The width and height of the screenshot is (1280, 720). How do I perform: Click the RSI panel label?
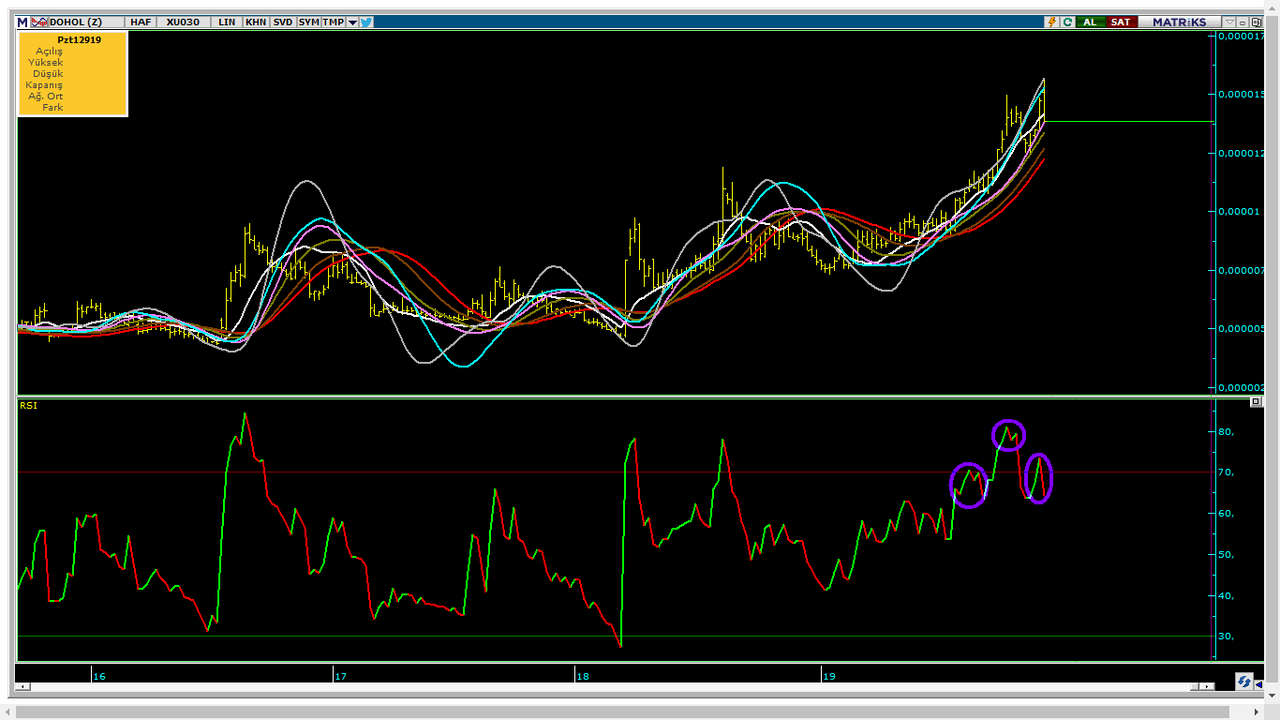28,406
